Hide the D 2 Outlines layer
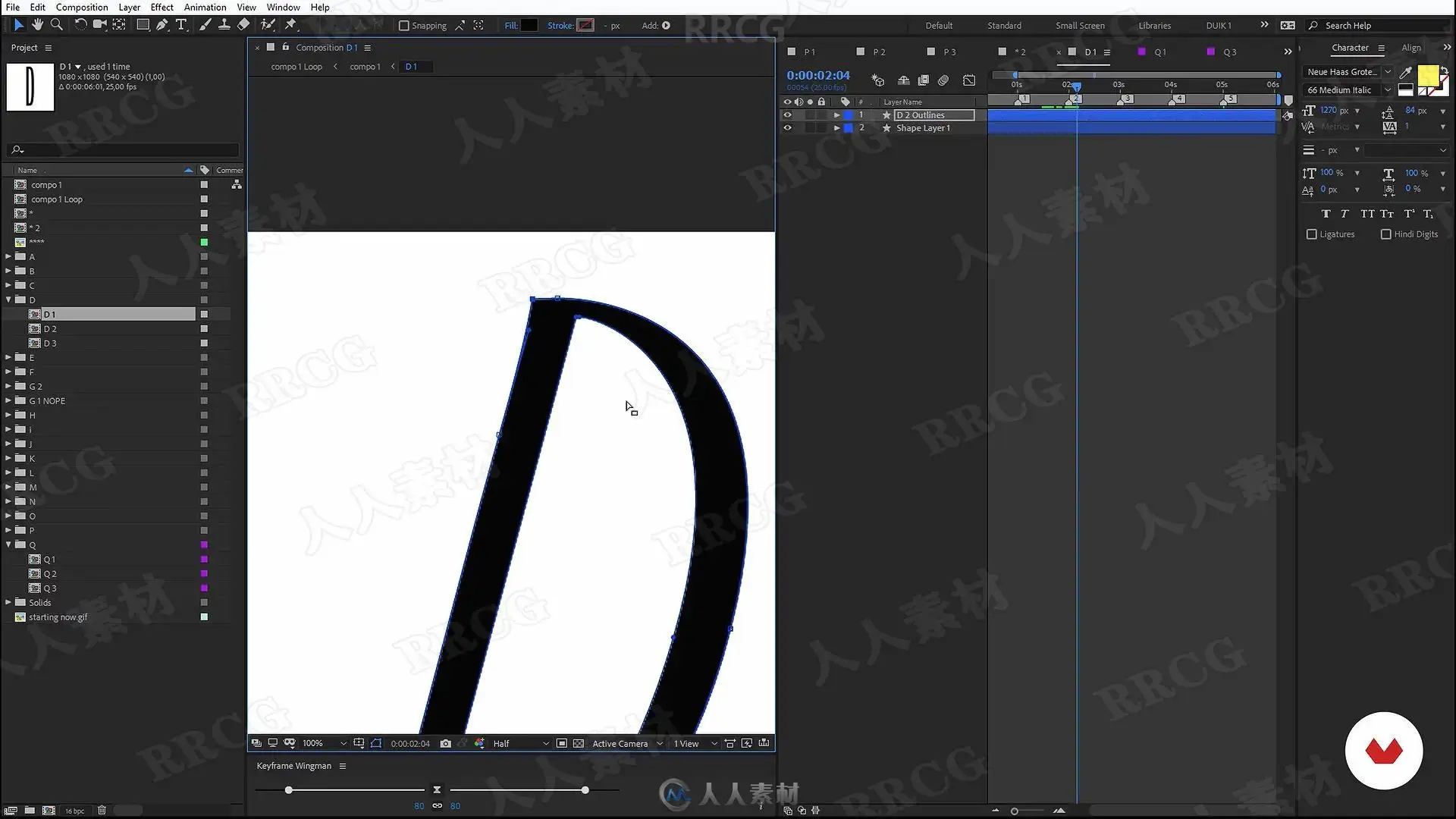 pos(787,115)
